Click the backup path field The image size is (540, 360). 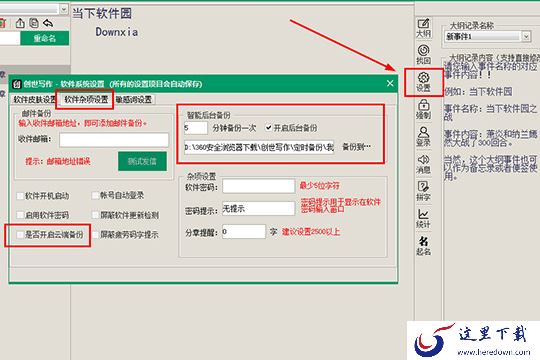click(x=259, y=147)
